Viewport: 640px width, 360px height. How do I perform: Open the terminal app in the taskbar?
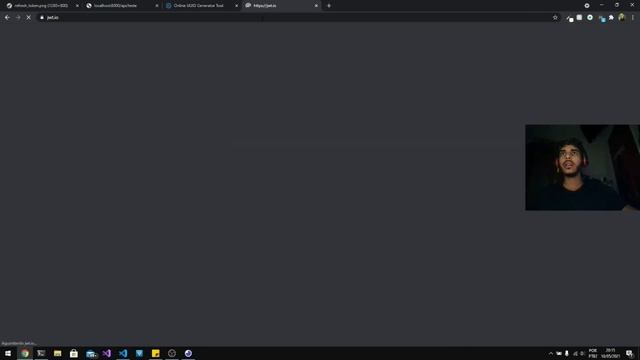click(41, 353)
